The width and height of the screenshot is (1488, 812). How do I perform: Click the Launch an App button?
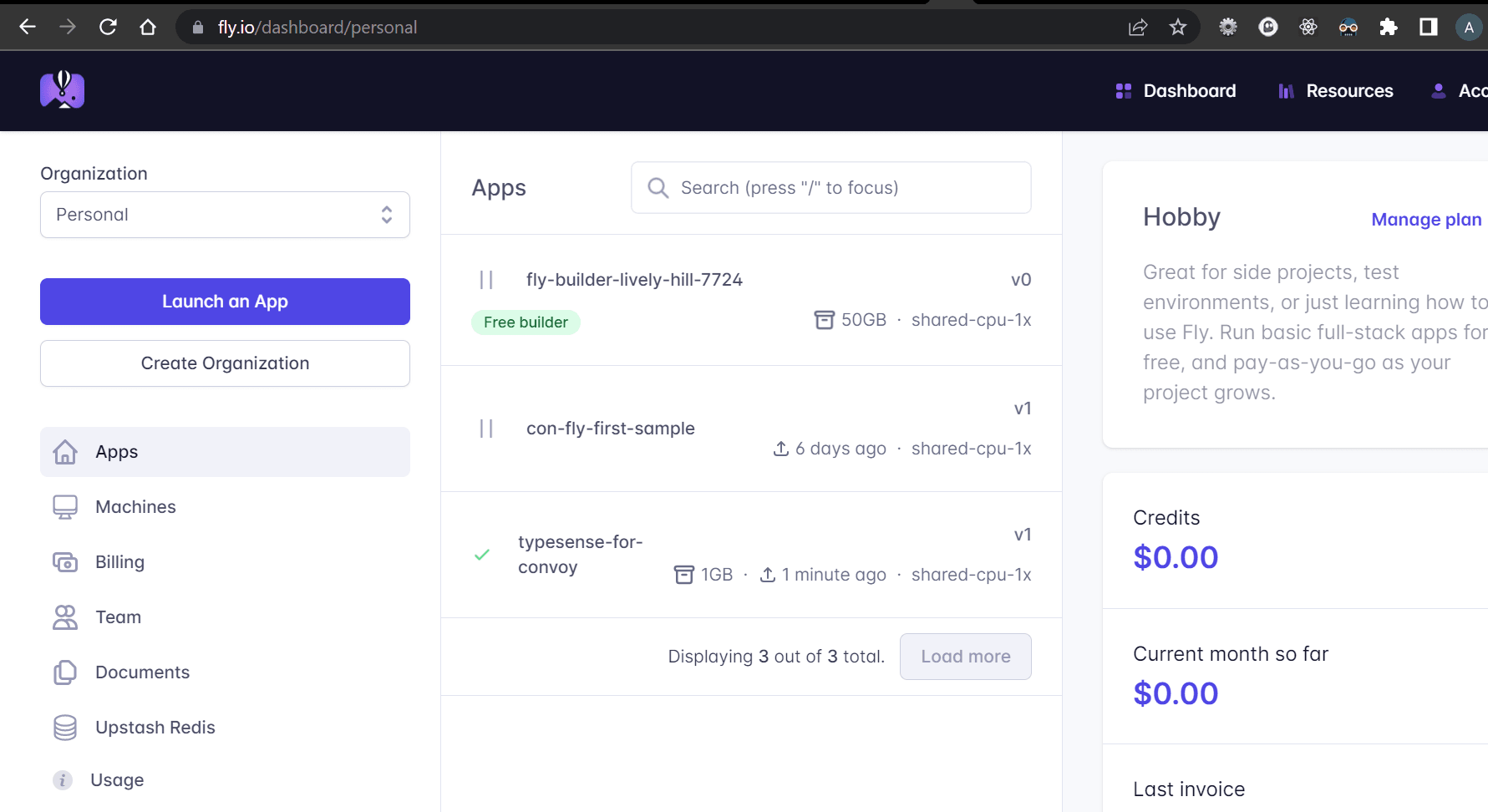coord(224,302)
